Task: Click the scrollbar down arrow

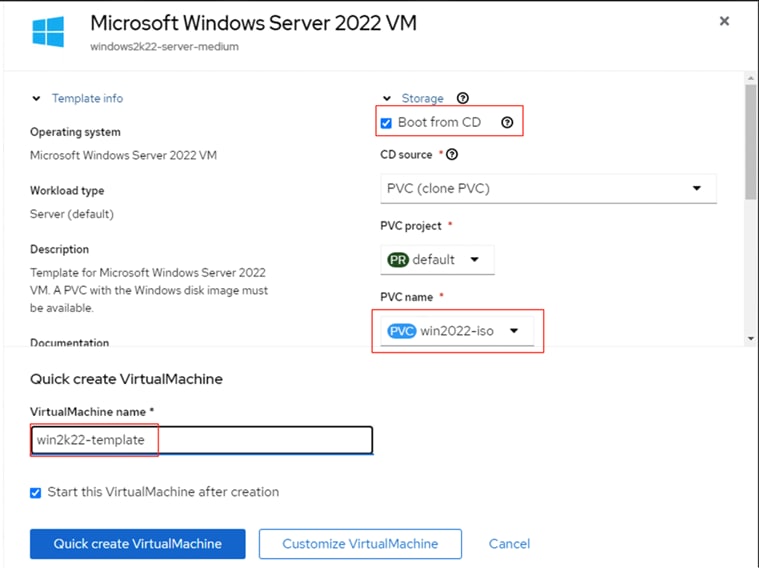Action: [750, 339]
